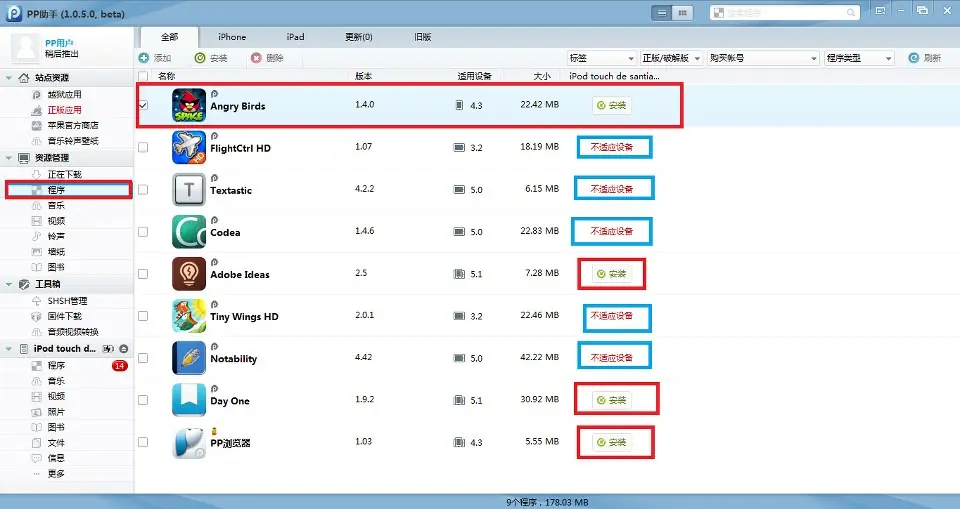Check the Tiny Wings HD row checkbox

[143, 315]
